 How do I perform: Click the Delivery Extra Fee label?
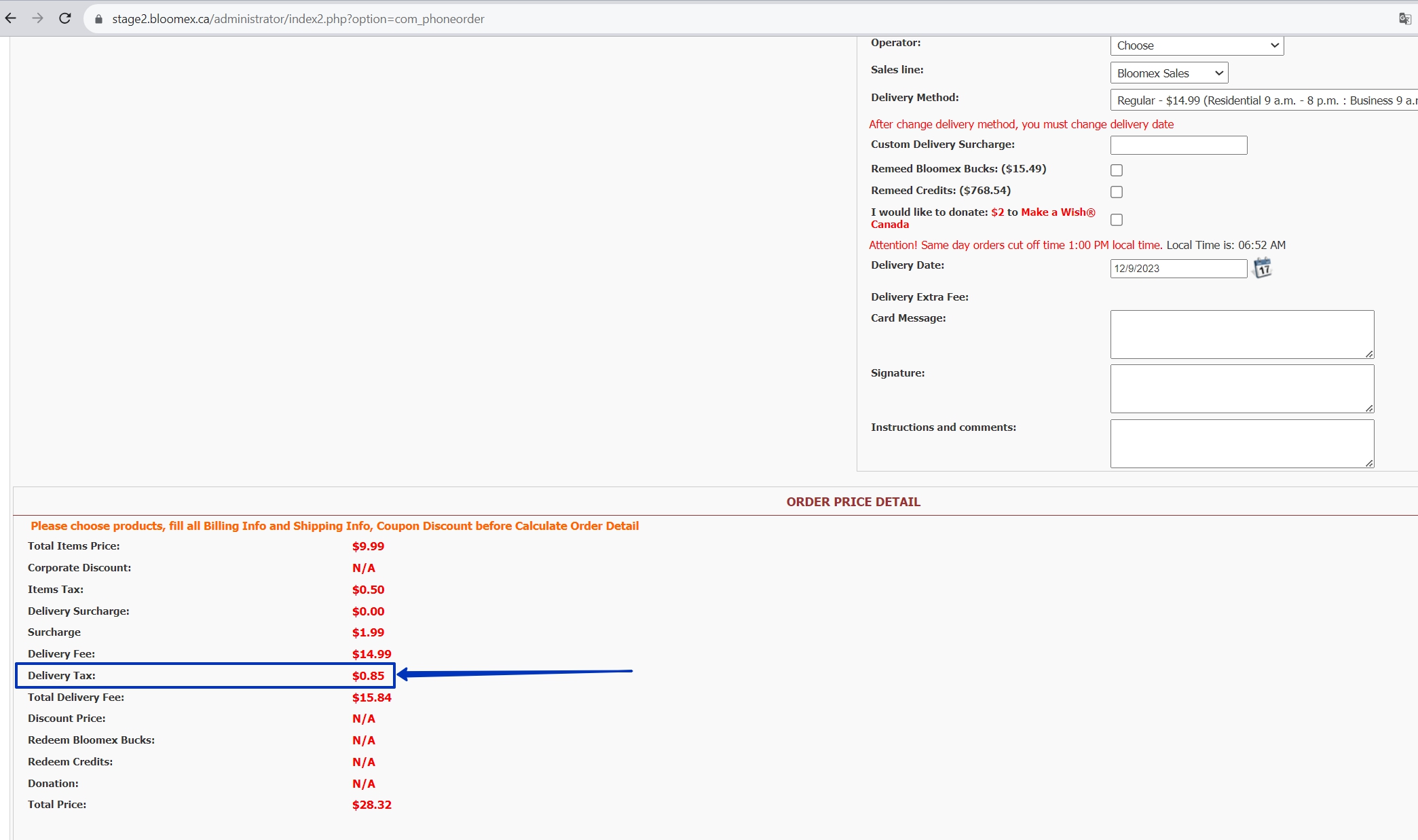coord(920,297)
